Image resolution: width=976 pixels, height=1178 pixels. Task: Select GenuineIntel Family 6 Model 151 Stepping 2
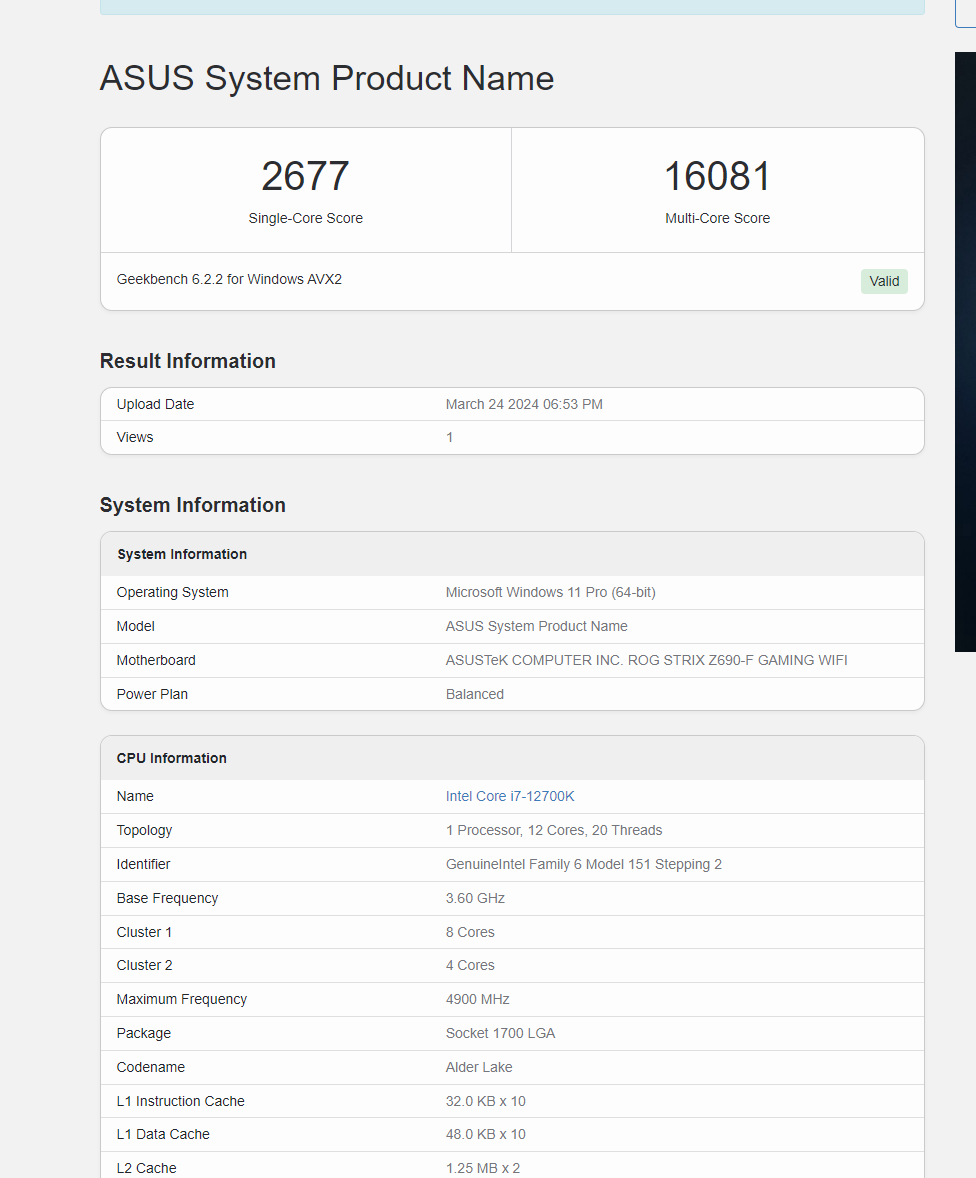pos(583,865)
